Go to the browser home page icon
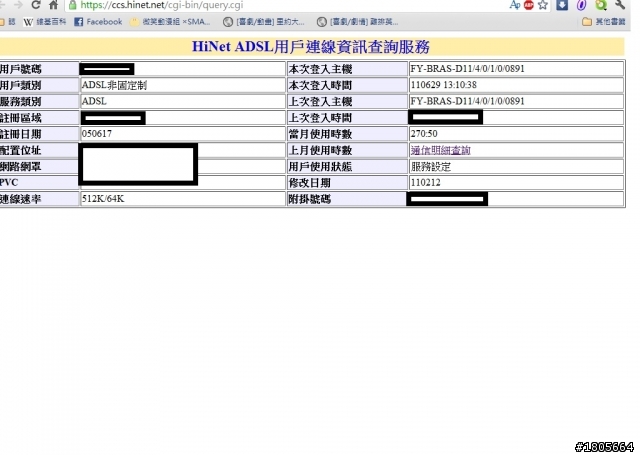640x455 pixels. (x=53, y=5)
